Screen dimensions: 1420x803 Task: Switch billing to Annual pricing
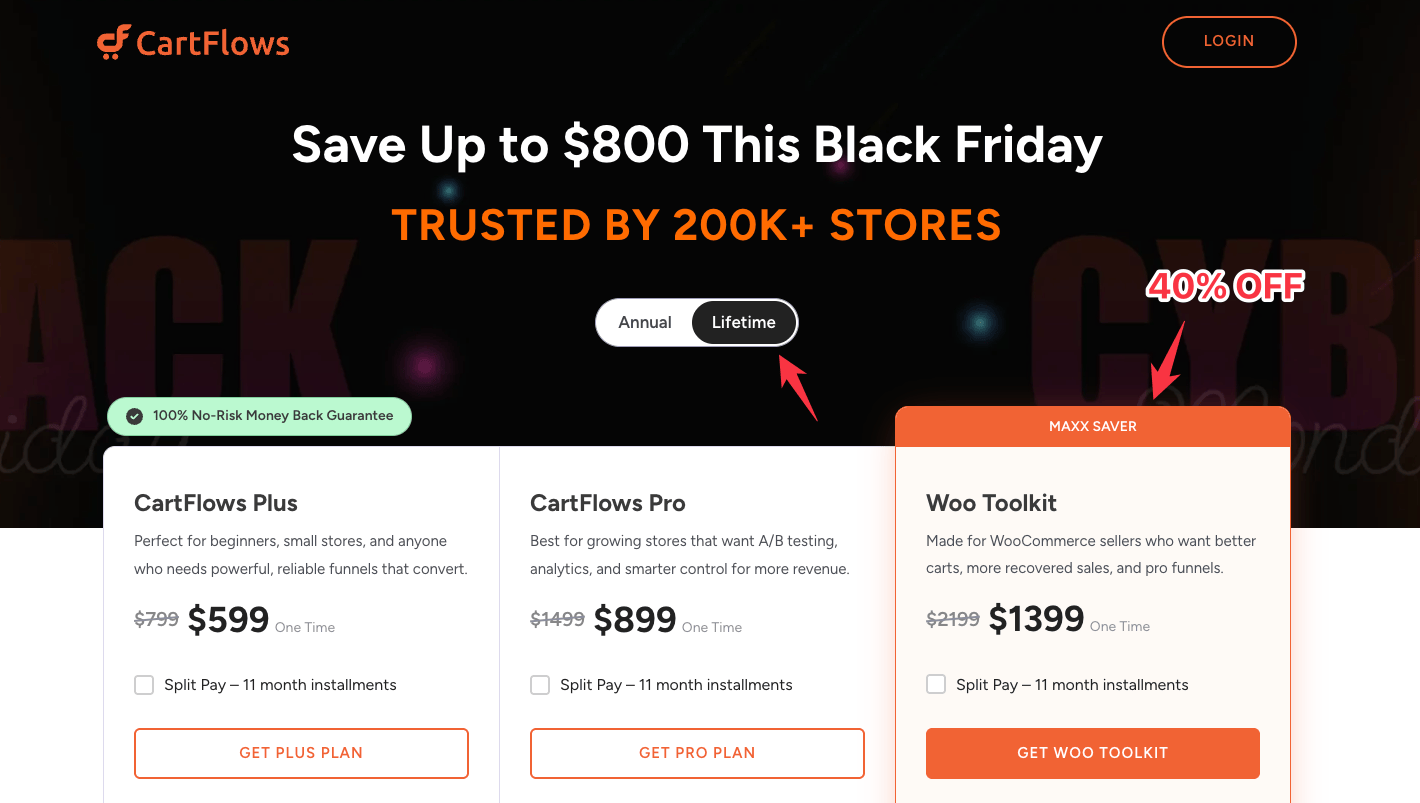(644, 322)
